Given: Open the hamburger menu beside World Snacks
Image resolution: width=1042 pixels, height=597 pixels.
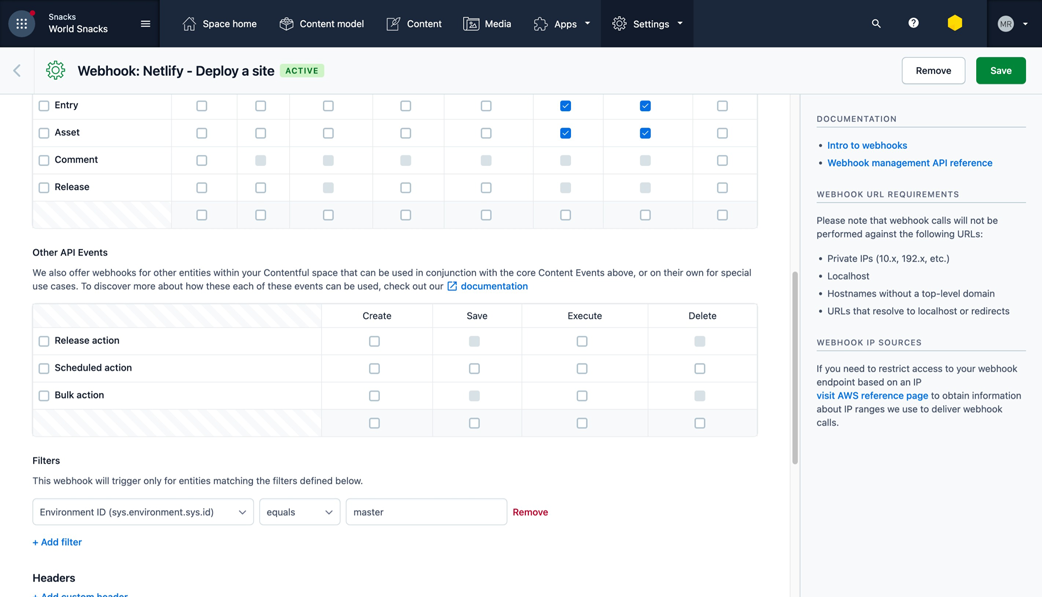Looking at the screenshot, I should coord(146,24).
